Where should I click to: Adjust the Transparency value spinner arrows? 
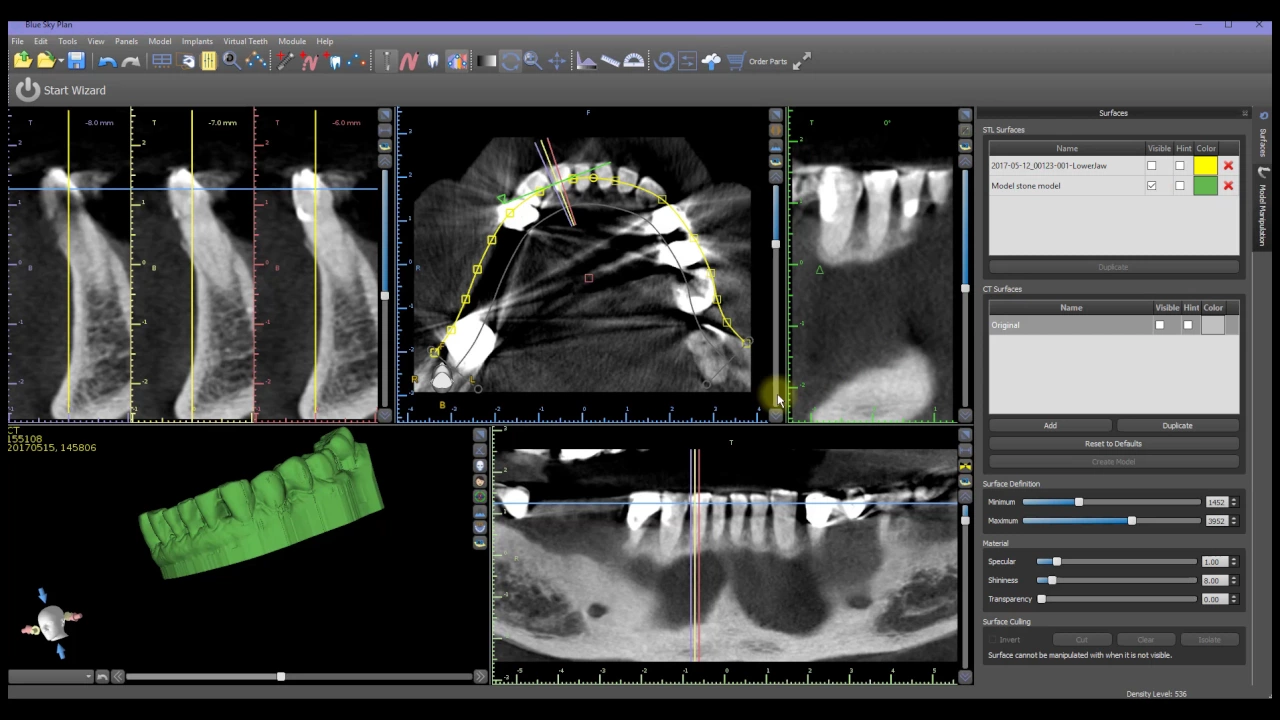[1234, 599]
